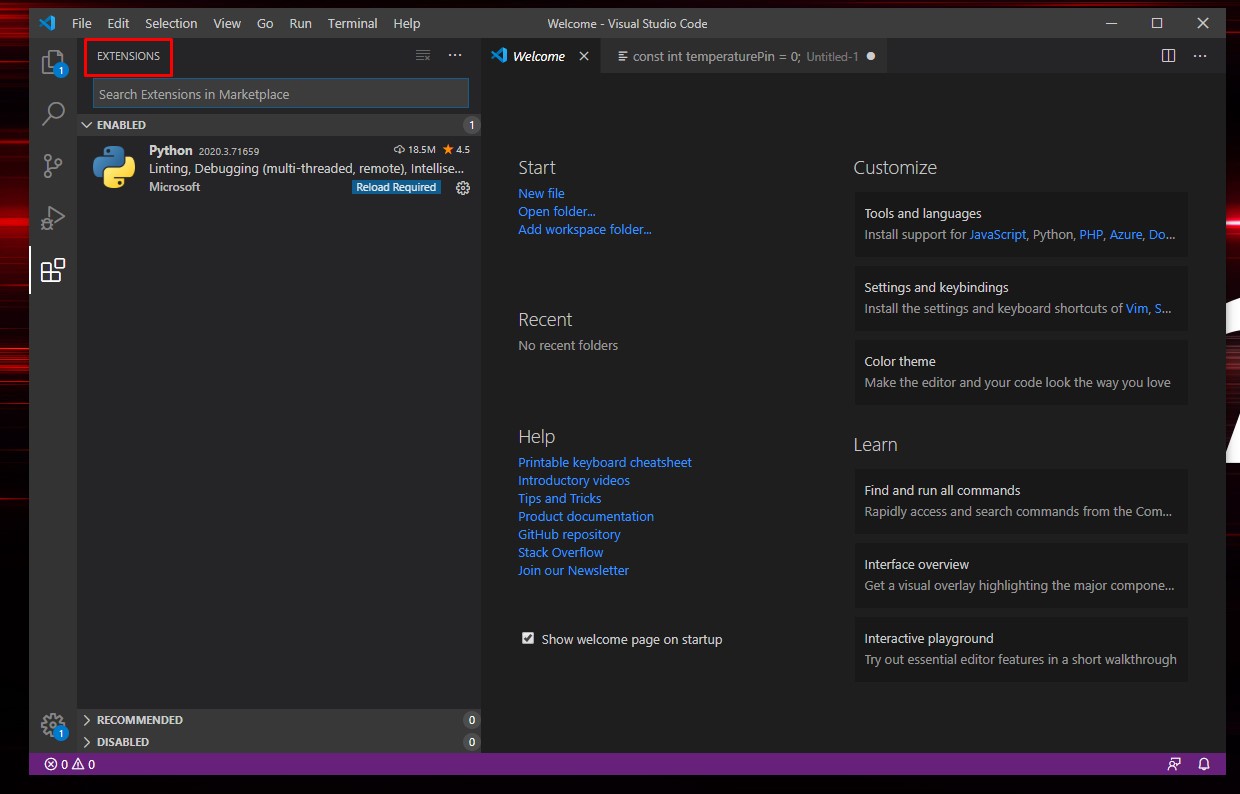
Task: Uncheck Show welcome page on startup
Action: (527, 637)
